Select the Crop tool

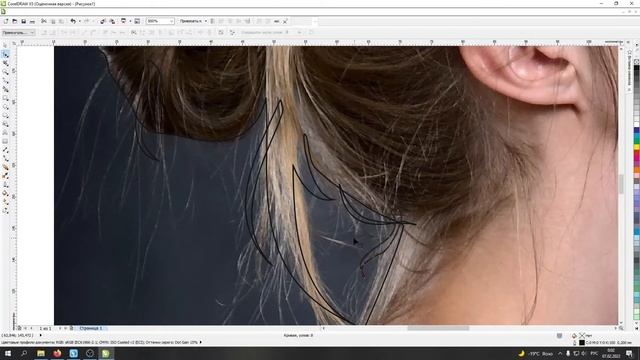click(5, 63)
